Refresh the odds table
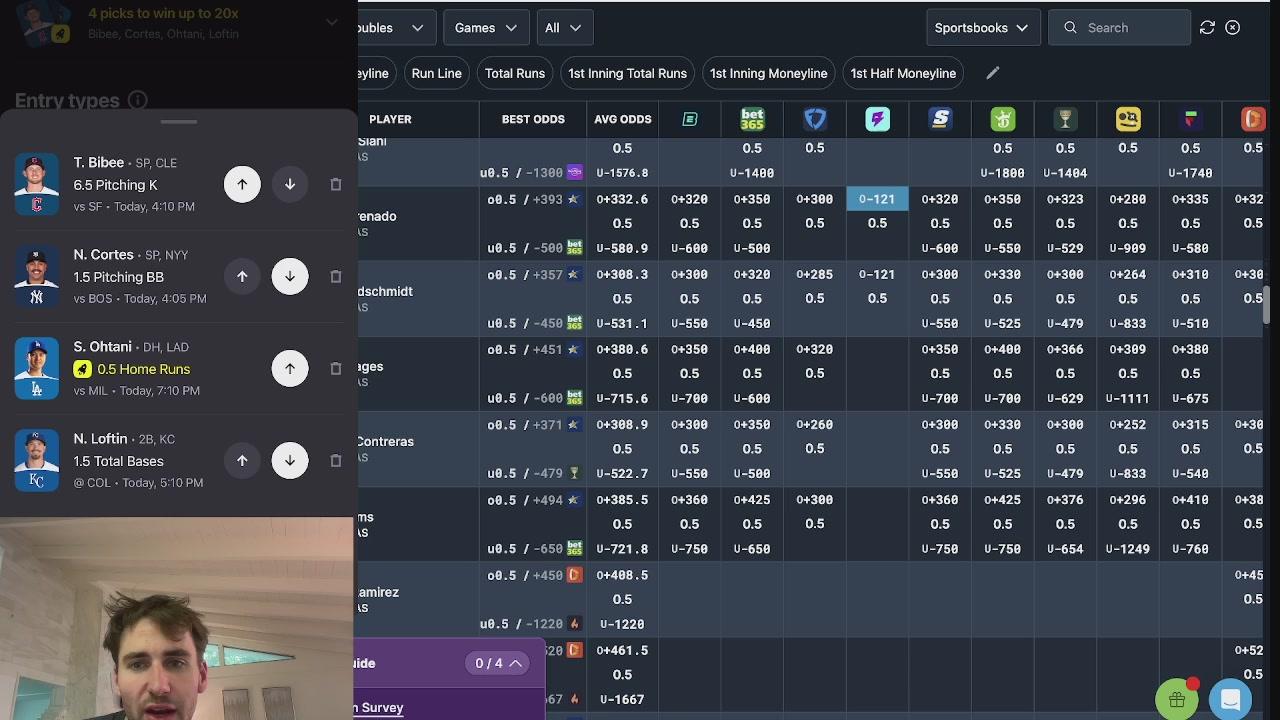This screenshot has width=1280, height=720. [1207, 28]
